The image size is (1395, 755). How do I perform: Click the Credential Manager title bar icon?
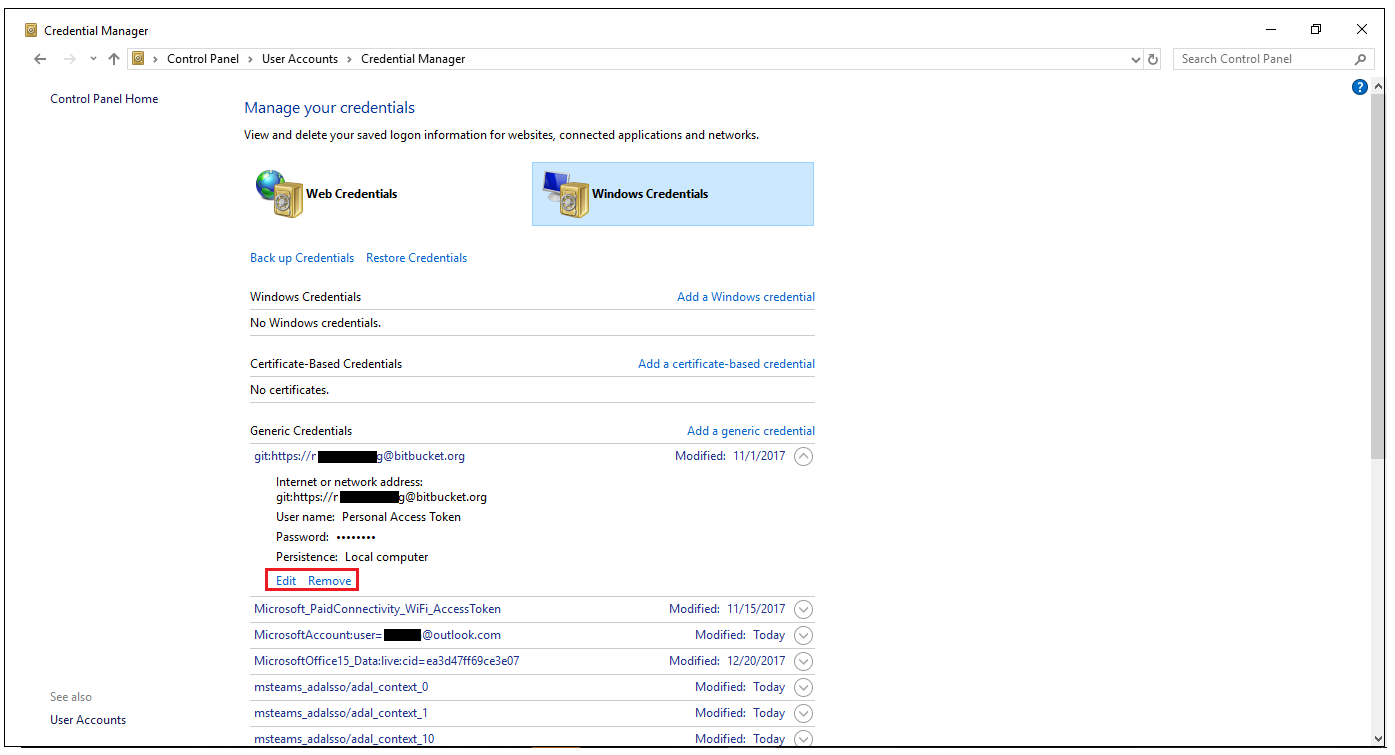pos(31,30)
